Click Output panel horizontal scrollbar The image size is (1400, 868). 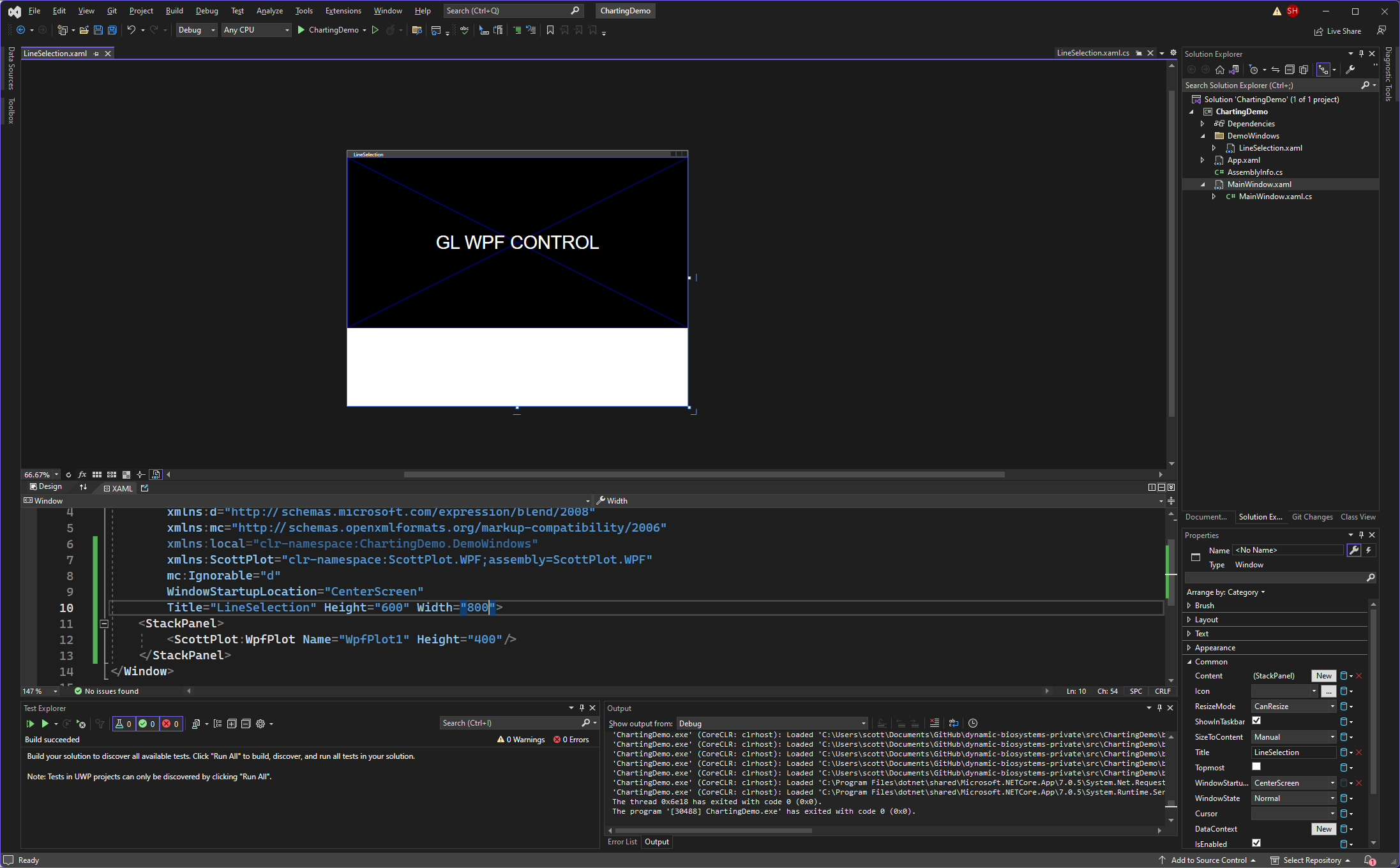[x=714, y=830]
